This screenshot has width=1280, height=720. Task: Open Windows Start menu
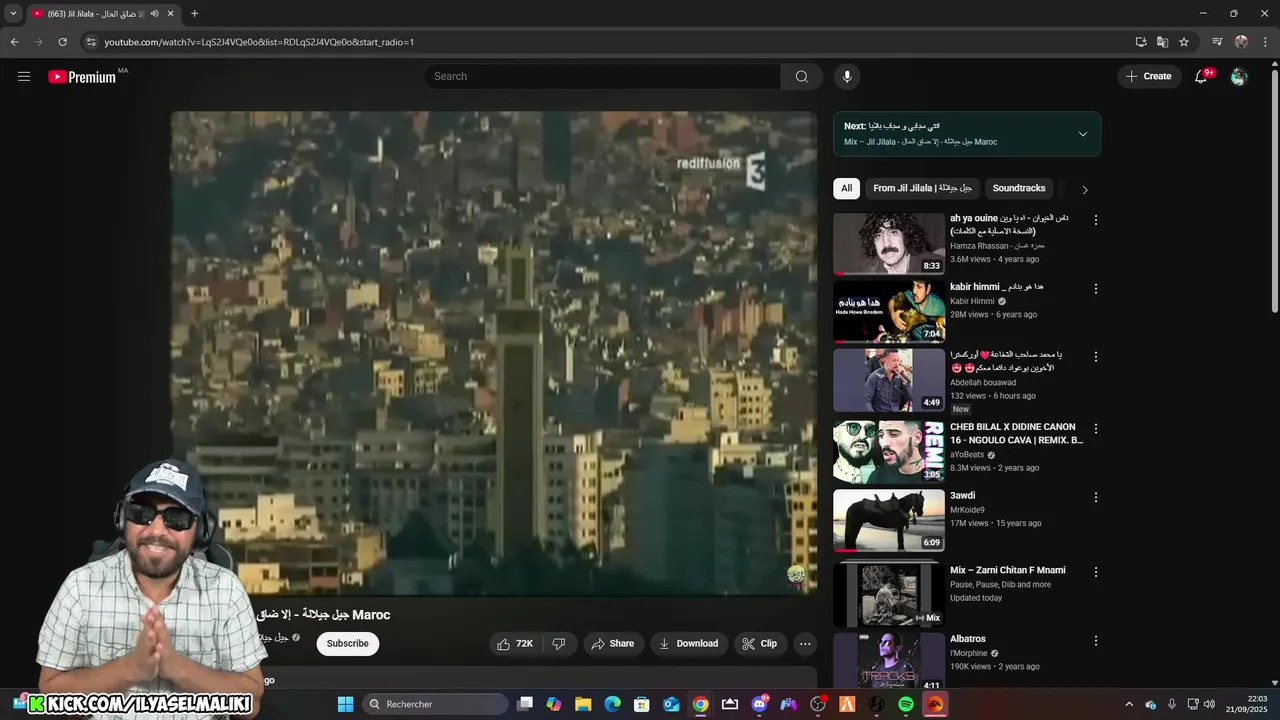click(345, 704)
